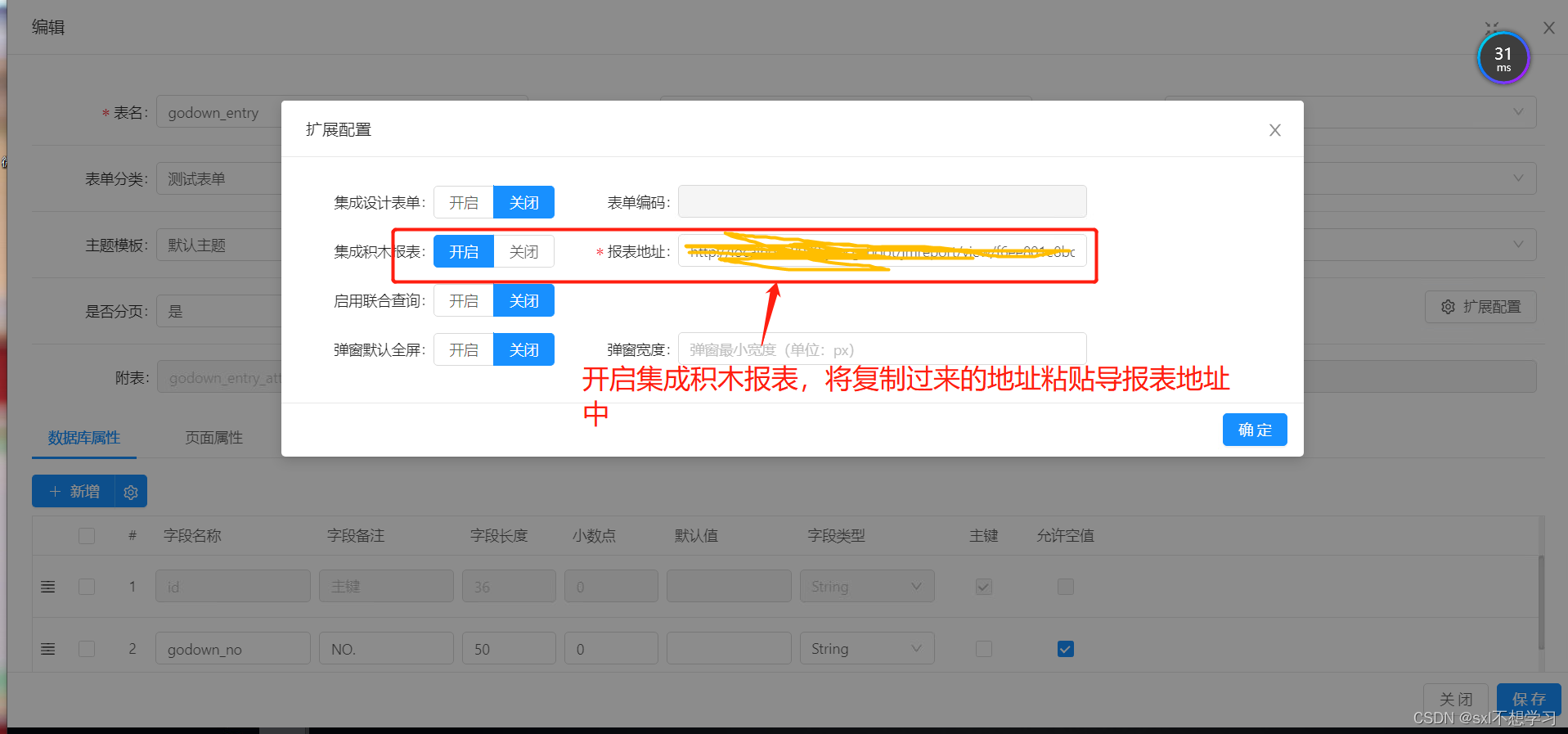This screenshot has width=1568, height=734.
Task: Click drag handle icon of id row
Action: [x=48, y=587]
